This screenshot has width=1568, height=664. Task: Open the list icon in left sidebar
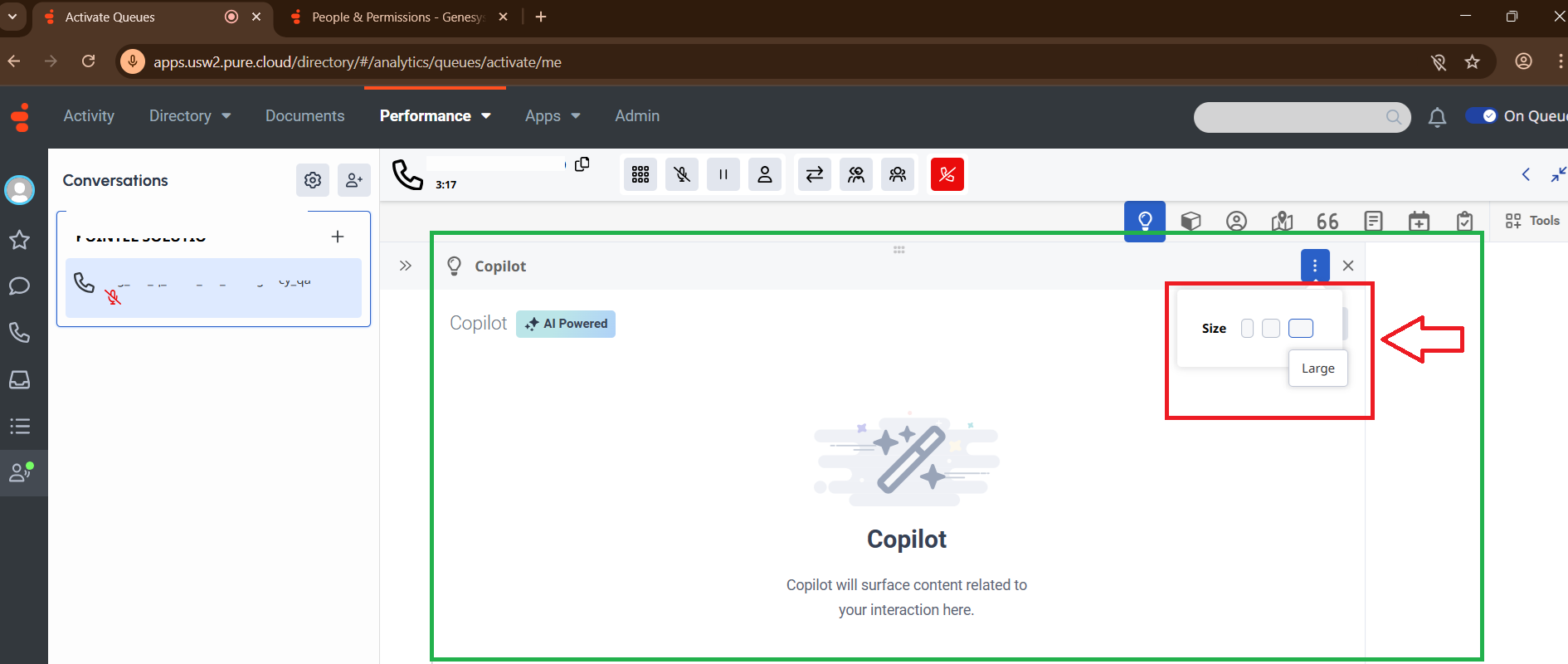[x=20, y=427]
